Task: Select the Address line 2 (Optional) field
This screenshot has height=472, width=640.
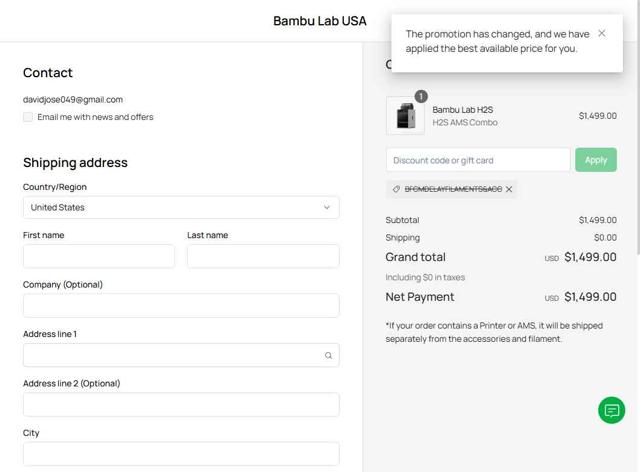Action: (181, 404)
